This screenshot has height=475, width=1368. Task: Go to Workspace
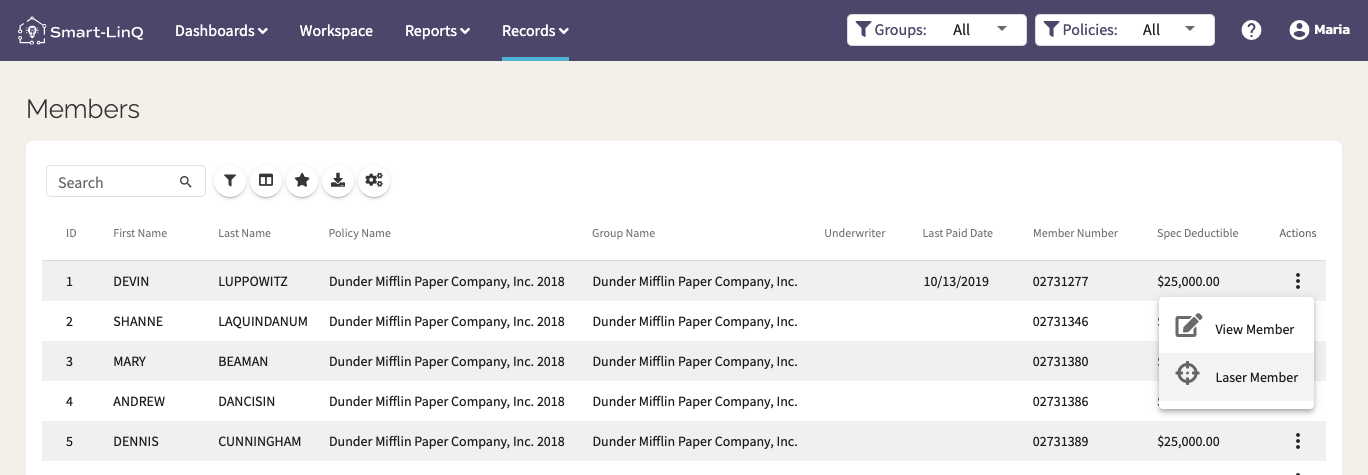tap(336, 31)
